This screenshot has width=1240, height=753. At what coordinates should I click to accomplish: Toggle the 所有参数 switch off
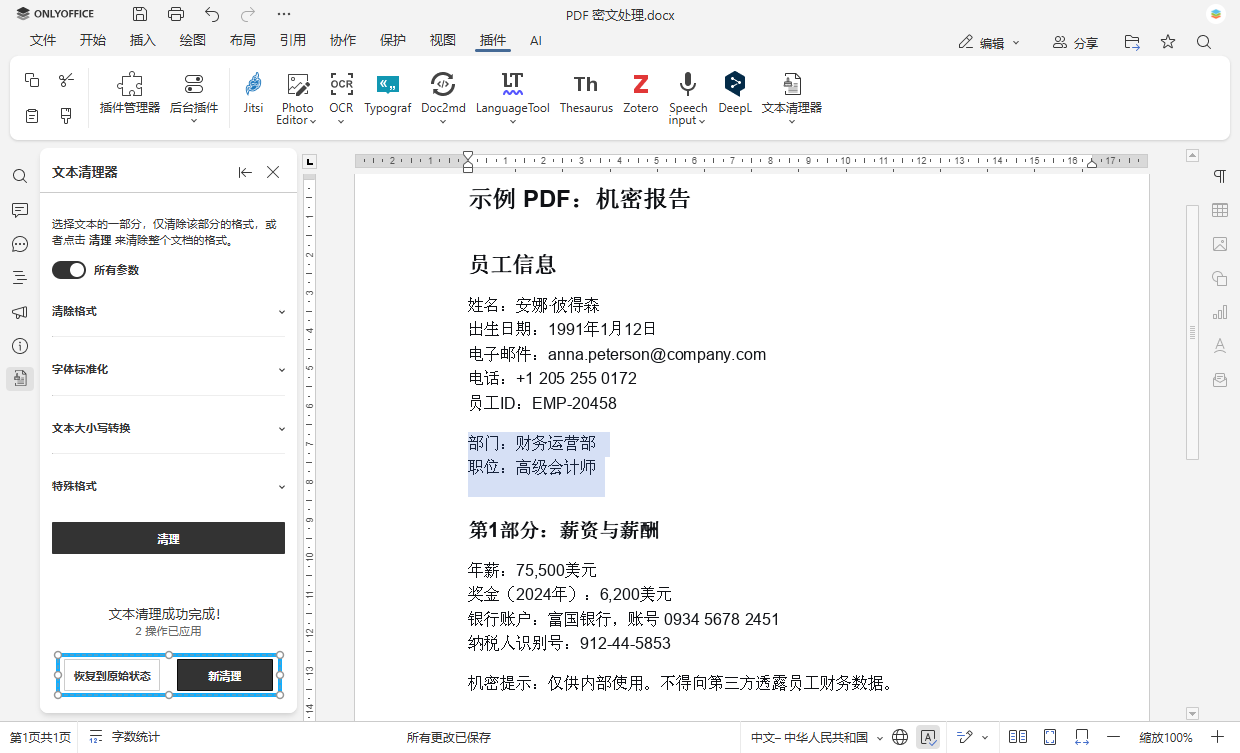click(68, 270)
